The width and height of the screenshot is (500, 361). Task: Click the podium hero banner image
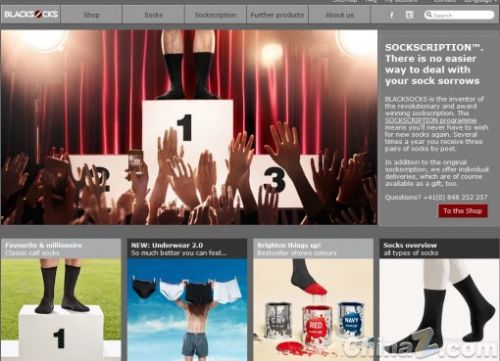(x=189, y=127)
